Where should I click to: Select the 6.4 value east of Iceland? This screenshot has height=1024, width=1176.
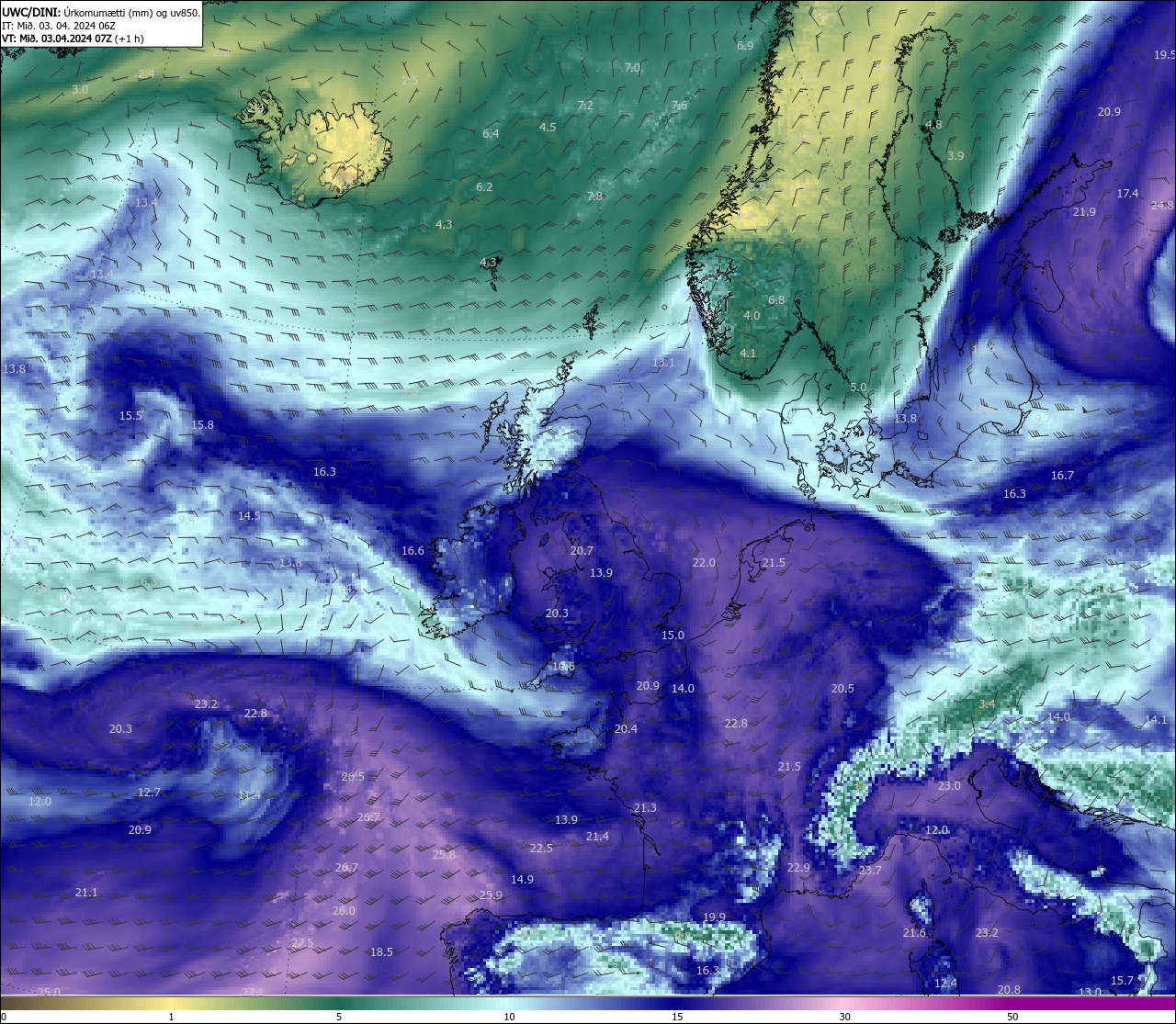click(491, 134)
